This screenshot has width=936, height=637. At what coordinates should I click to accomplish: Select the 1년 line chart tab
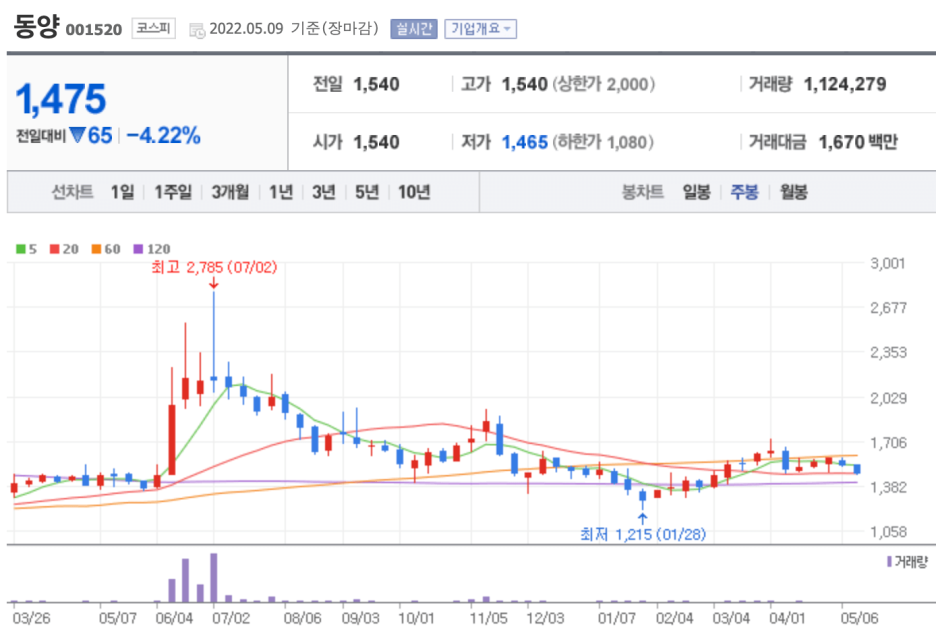coord(281,192)
